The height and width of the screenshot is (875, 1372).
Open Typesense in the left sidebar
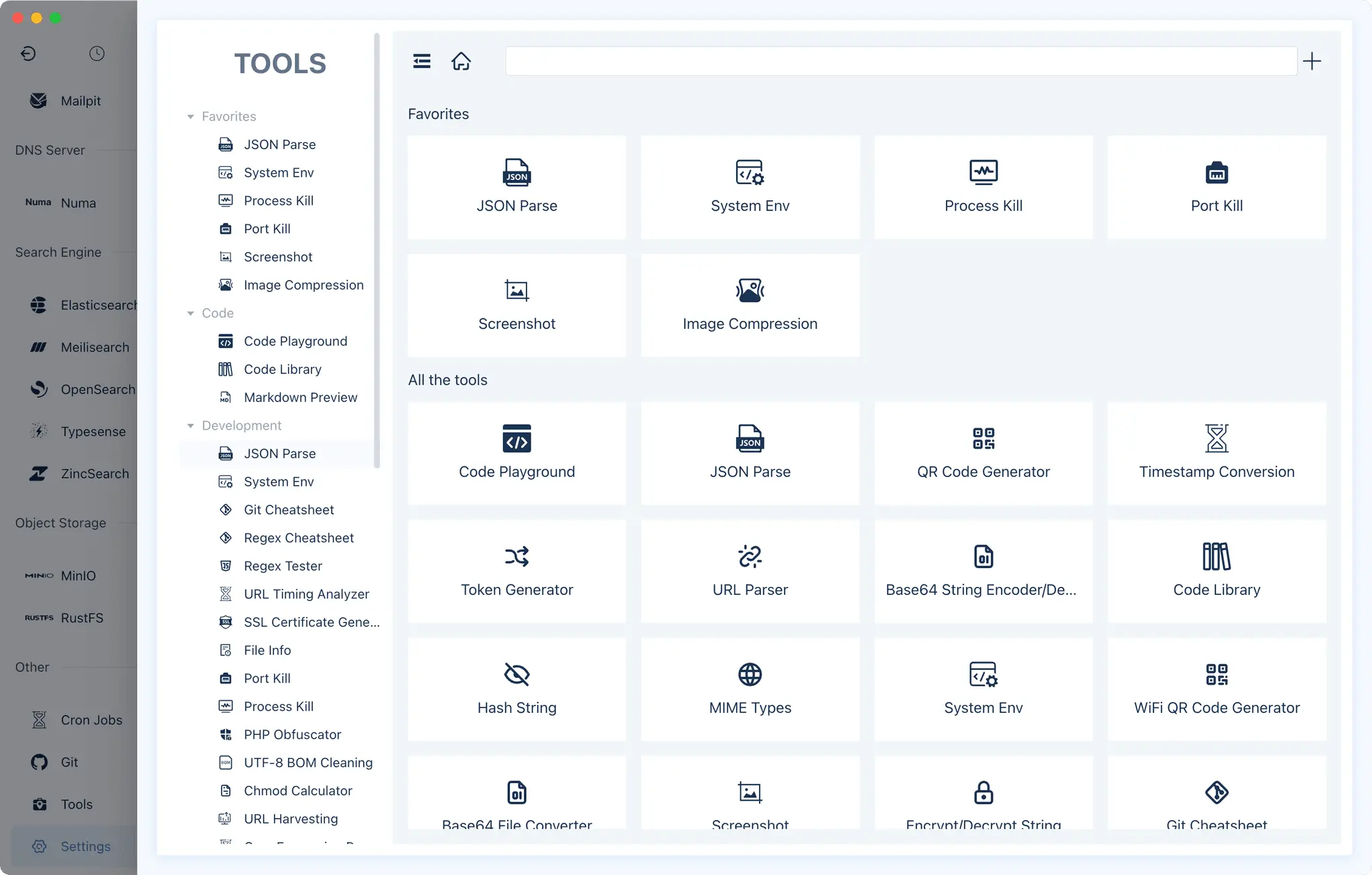click(78, 431)
